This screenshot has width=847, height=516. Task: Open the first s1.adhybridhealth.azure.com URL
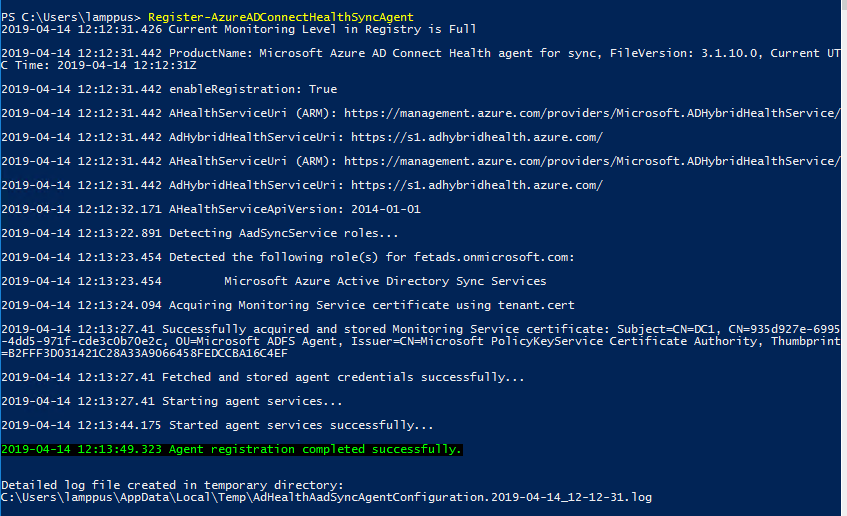click(477, 137)
